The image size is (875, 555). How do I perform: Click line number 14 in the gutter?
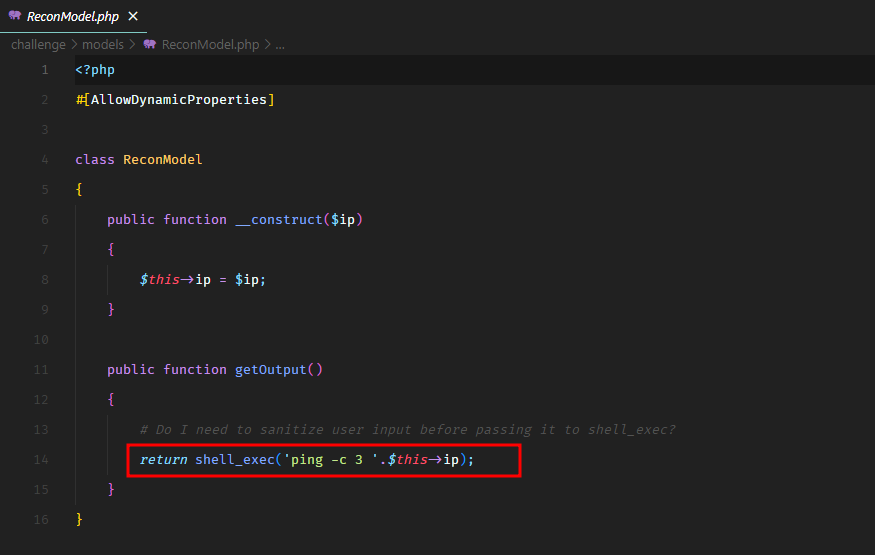(x=44, y=460)
